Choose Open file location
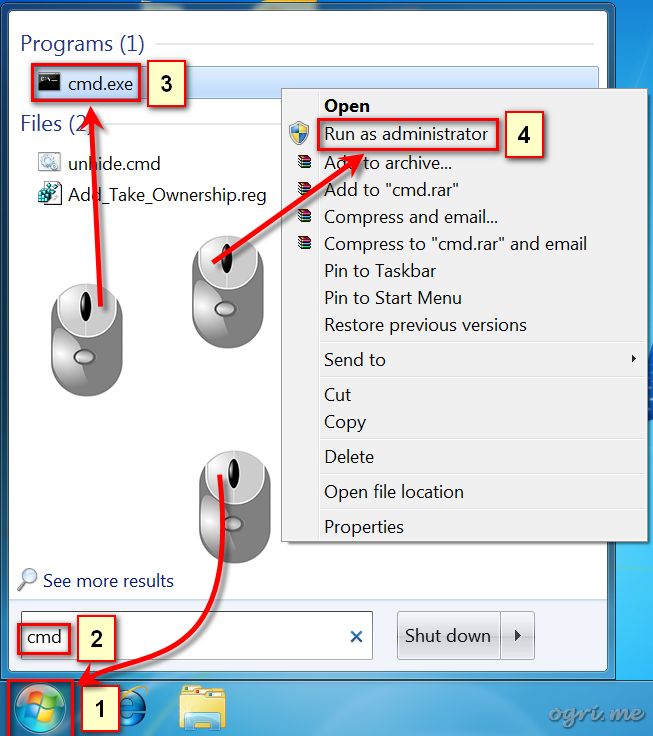The width and height of the screenshot is (653, 736). (394, 492)
